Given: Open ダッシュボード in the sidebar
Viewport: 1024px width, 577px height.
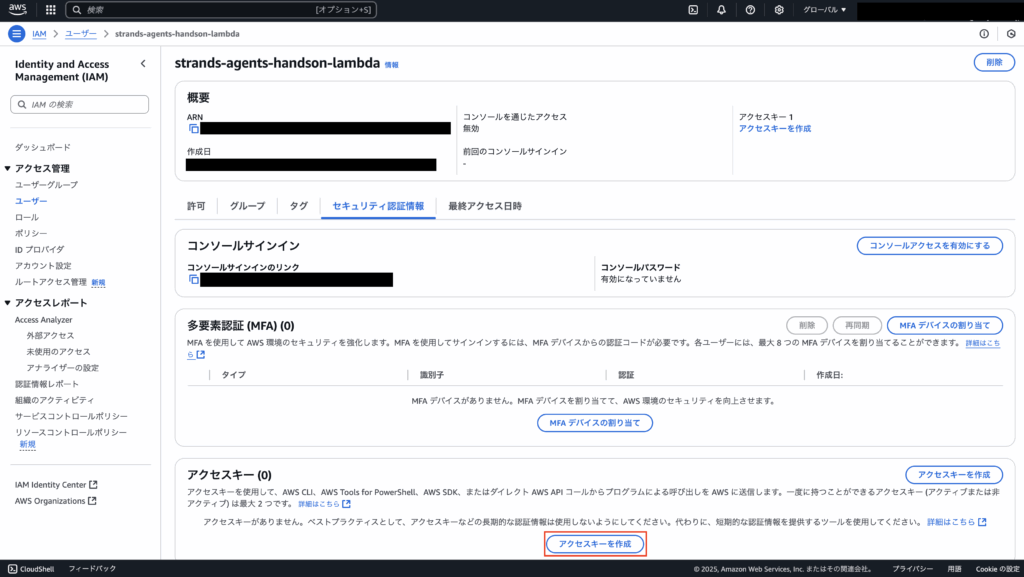Looking at the screenshot, I should [x=42, y=148].
